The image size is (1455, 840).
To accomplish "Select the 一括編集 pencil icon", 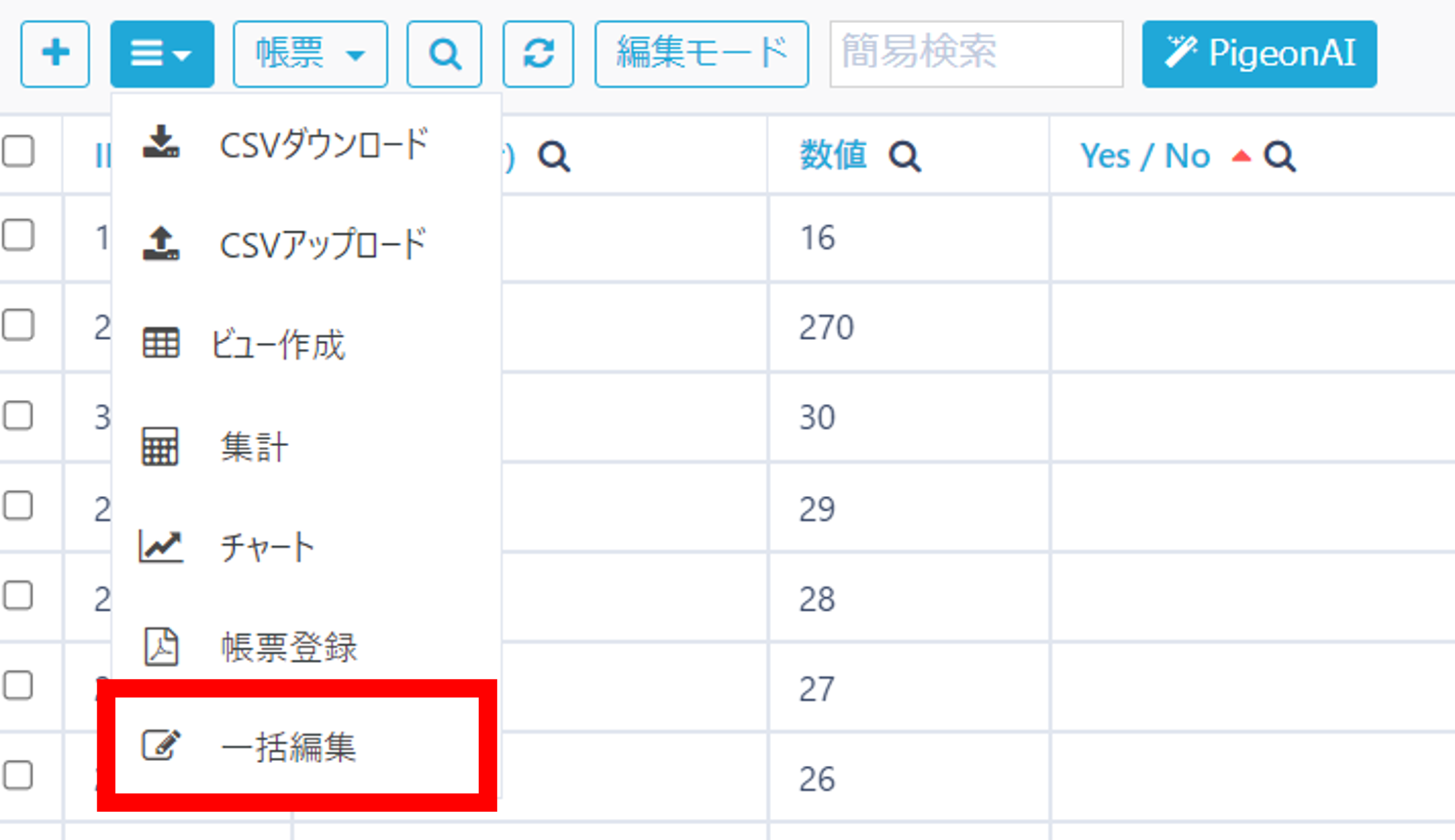I will tap(161, 745).
